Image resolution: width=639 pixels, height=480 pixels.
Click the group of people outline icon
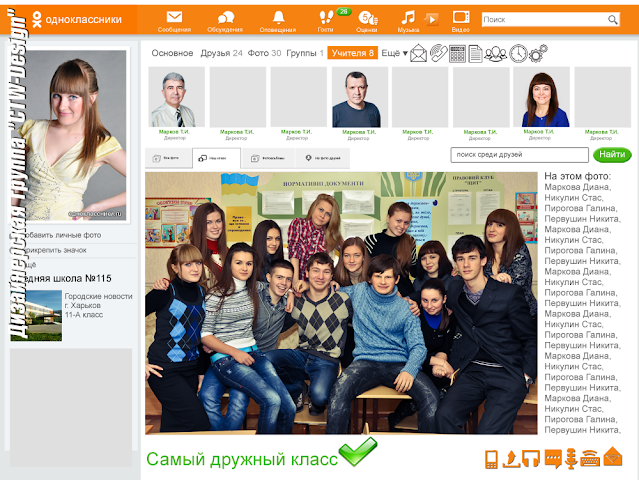pyautogui.click(x=496, y=54)
